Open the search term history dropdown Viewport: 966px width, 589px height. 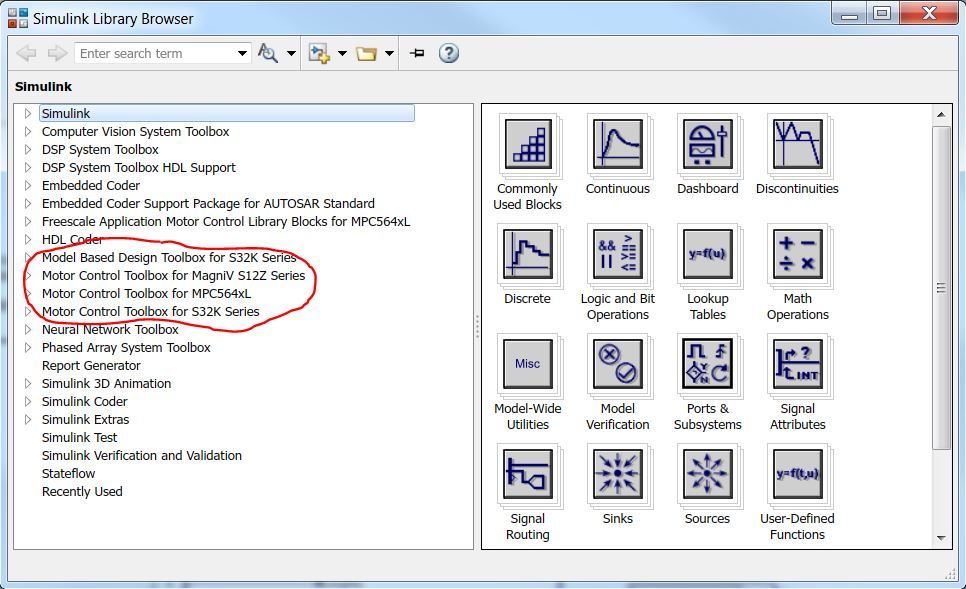pyautogui.click(x=243, y=54)
